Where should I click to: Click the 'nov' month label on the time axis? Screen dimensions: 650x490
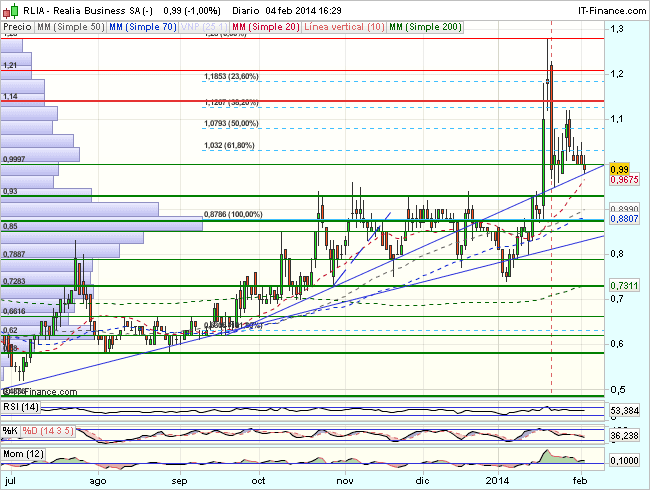[344, 481]
